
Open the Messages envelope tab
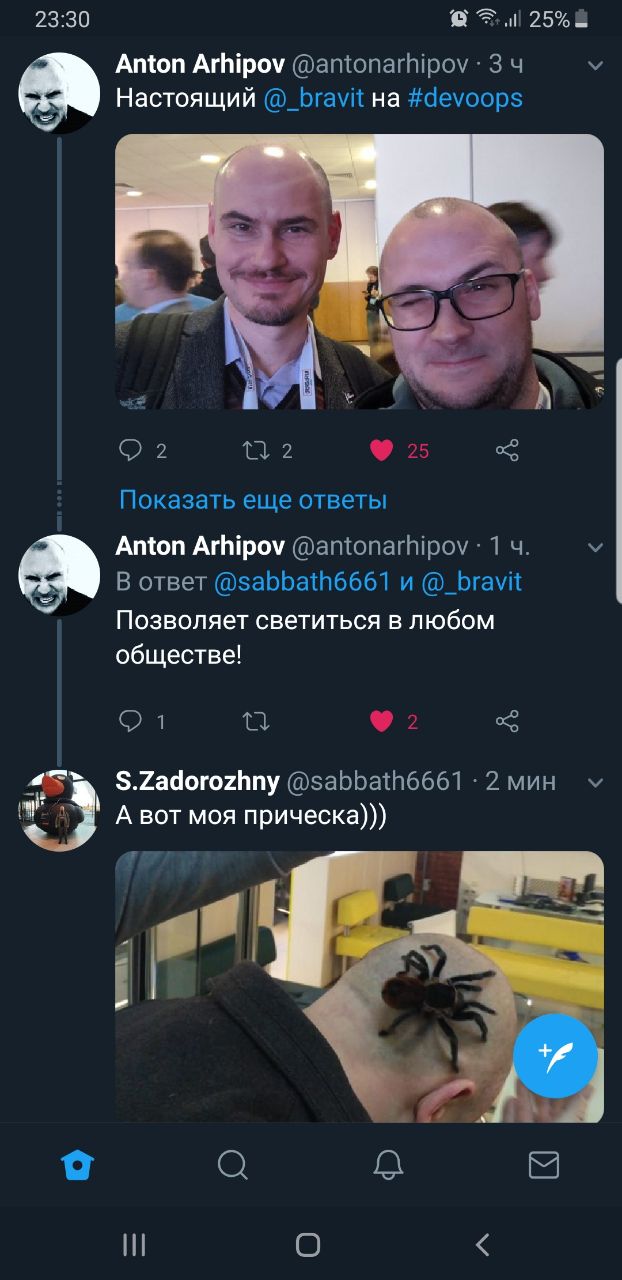pyautogui.click(x=544, y=1164)
